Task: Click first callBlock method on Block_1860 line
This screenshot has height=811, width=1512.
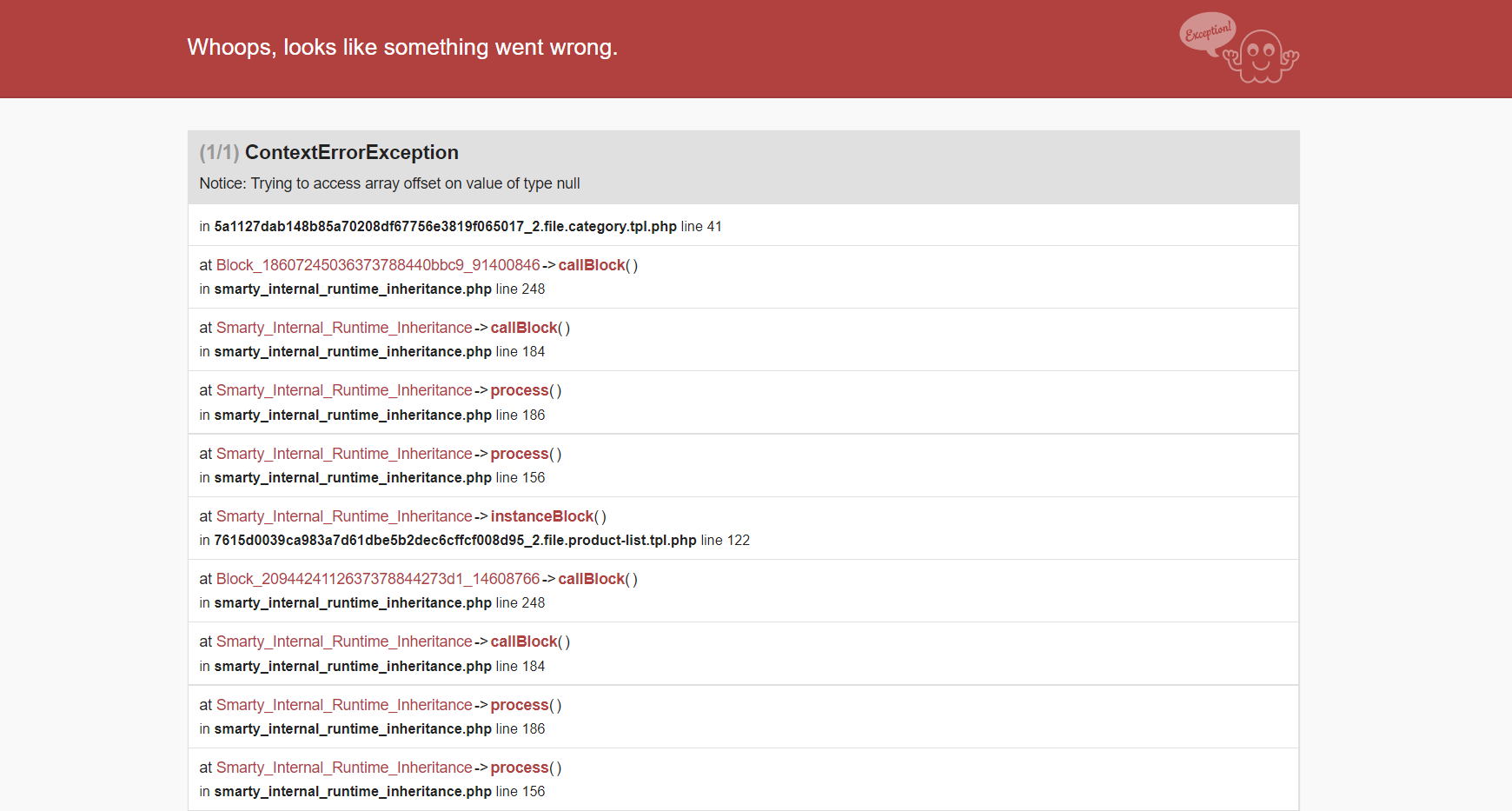Action: (x=592, y=265)
